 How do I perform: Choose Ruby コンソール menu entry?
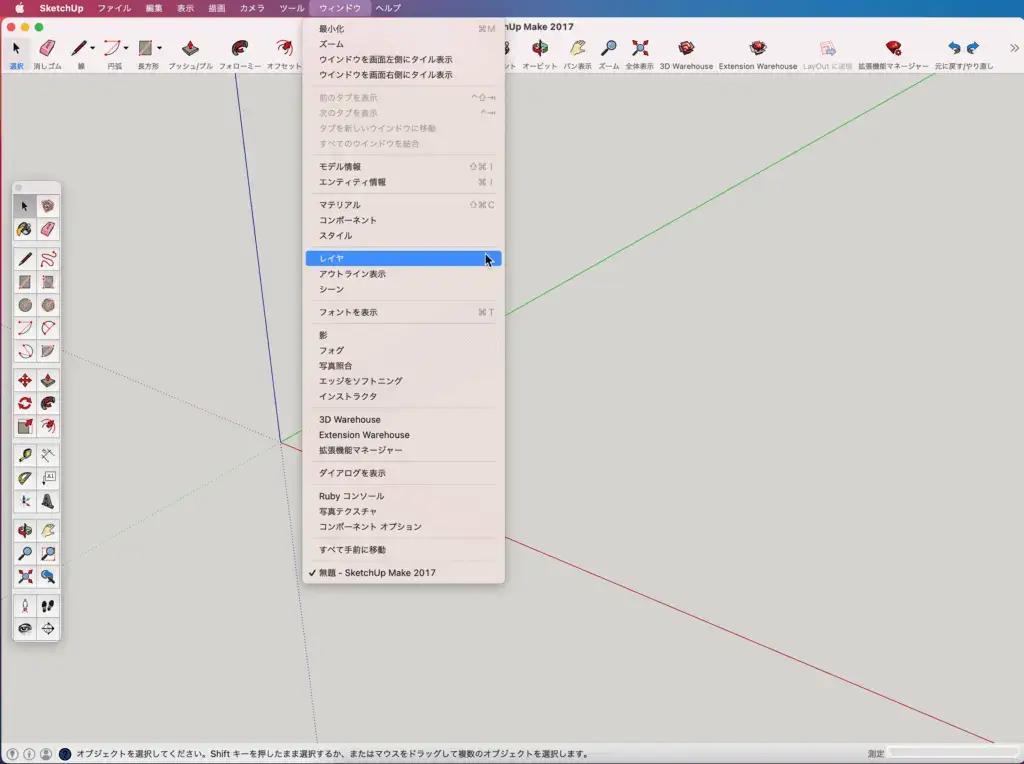(x=404, y=496)
